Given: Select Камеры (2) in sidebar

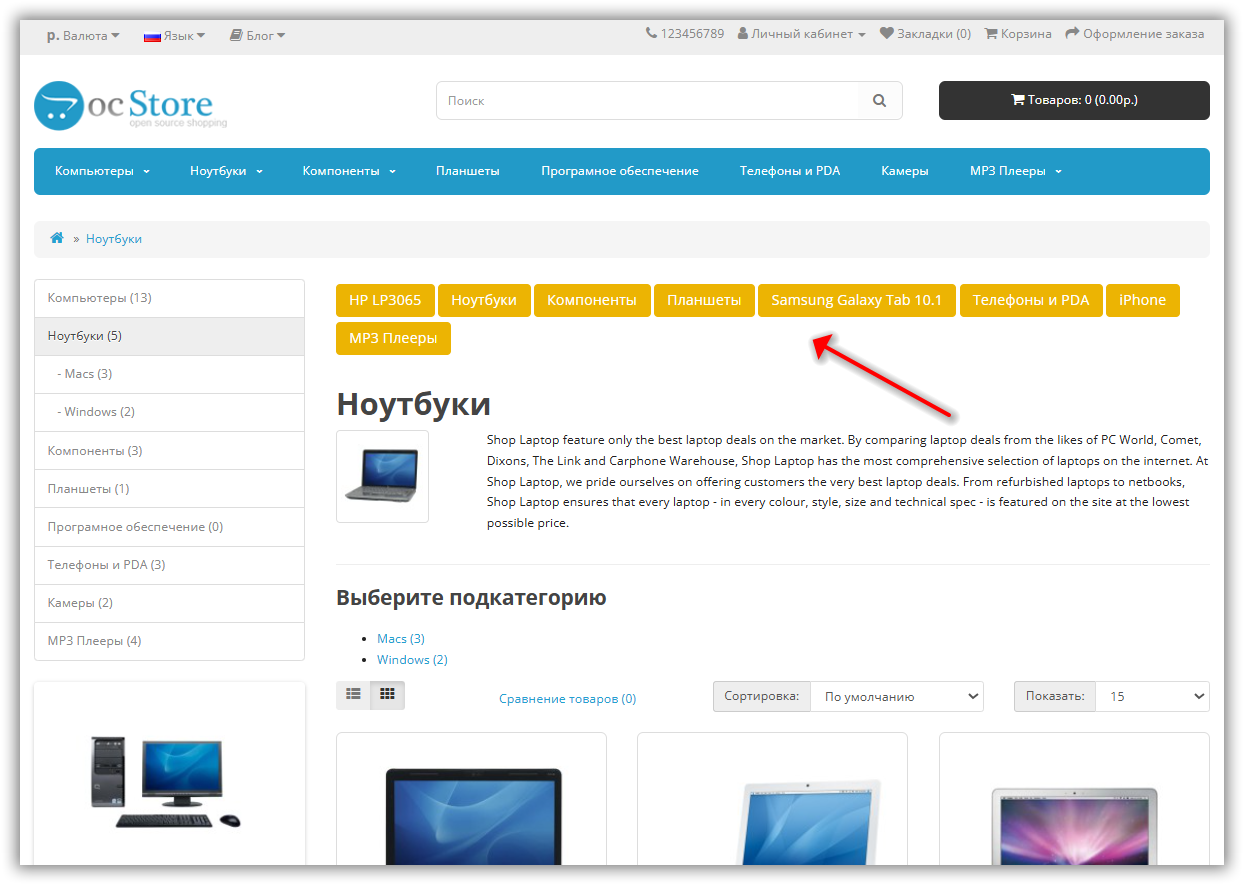Looking at the screenshot, I should pos(169,603).
